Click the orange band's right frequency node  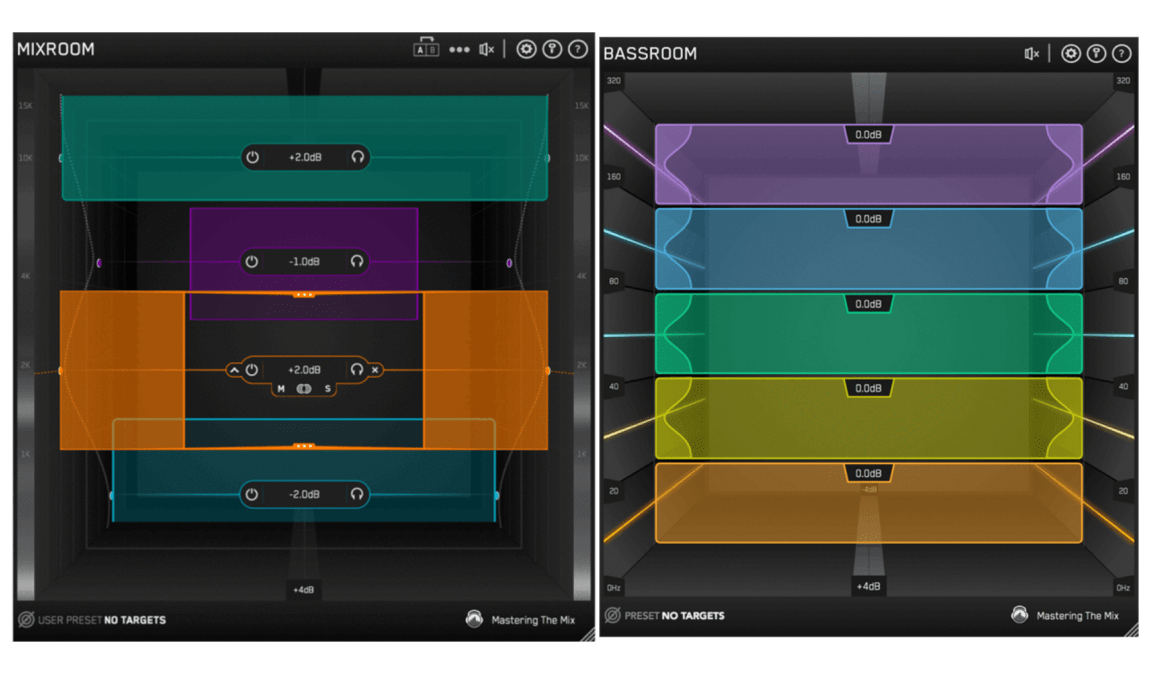coord(548,370)
